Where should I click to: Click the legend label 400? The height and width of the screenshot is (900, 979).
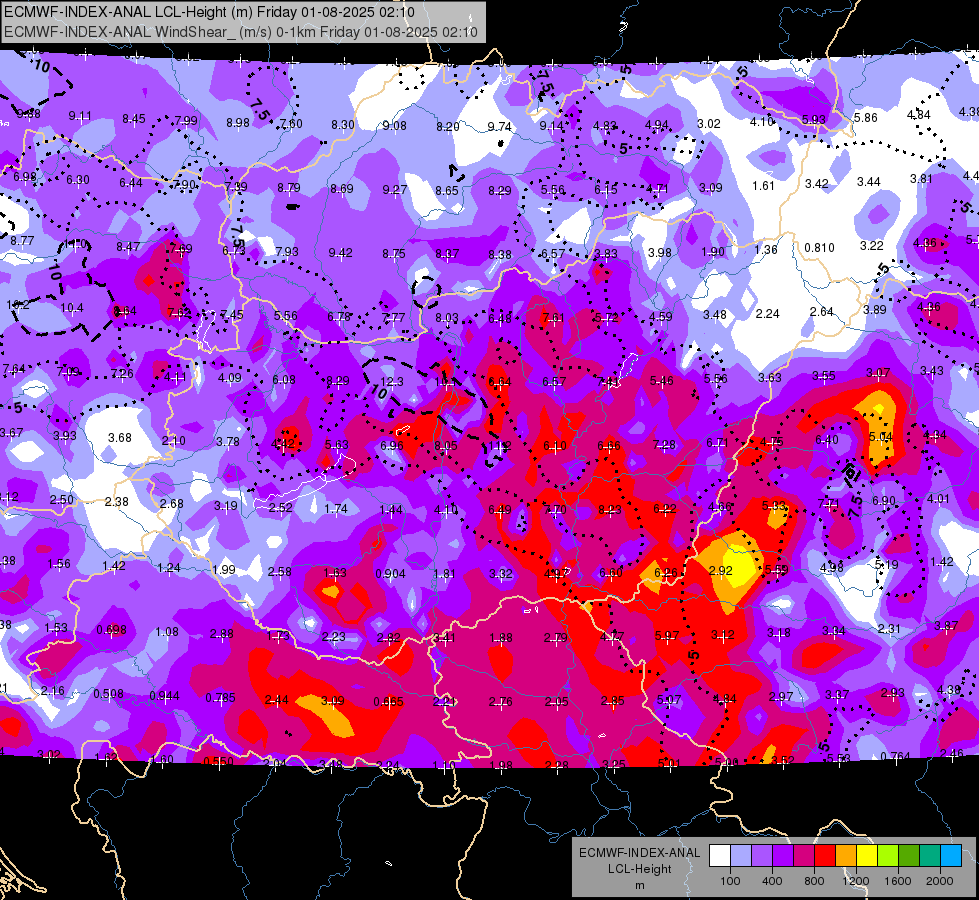tap(772, 881)
